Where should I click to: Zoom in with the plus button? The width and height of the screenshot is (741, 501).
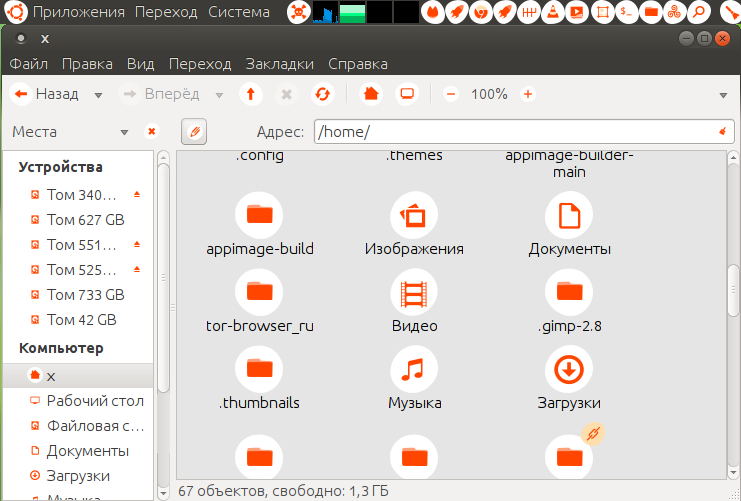(x=528, y=94)
